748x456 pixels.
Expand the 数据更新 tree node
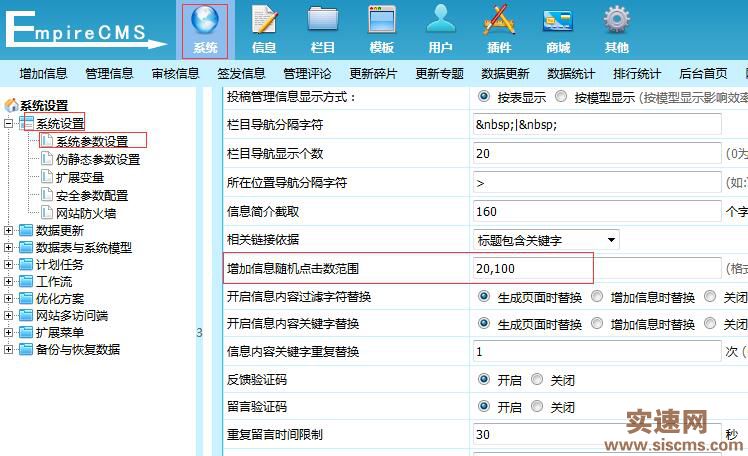click(8, 230)
